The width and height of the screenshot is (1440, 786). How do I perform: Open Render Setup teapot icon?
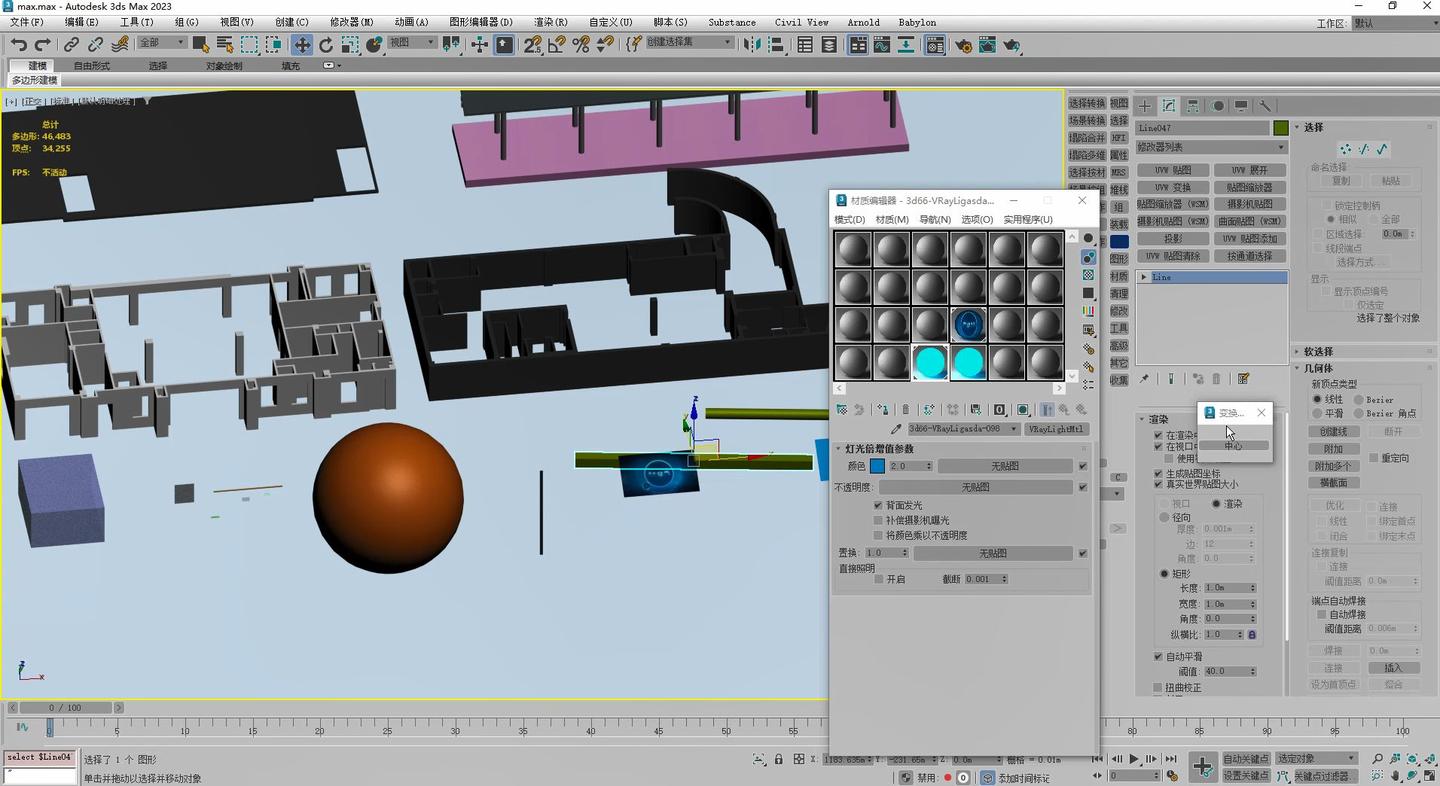(x=963, y=44)
